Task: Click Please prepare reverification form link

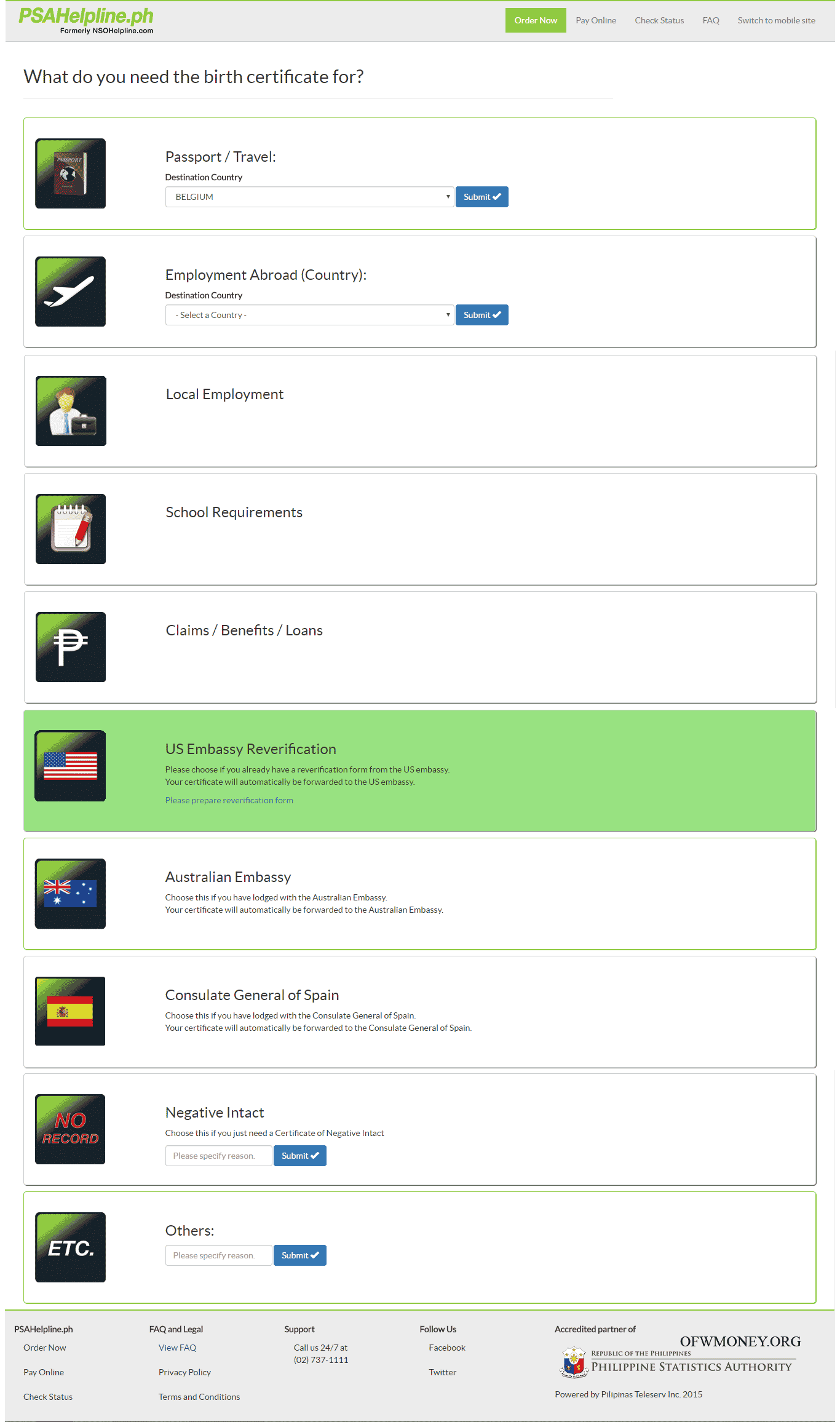Action: tap(229, 800)
